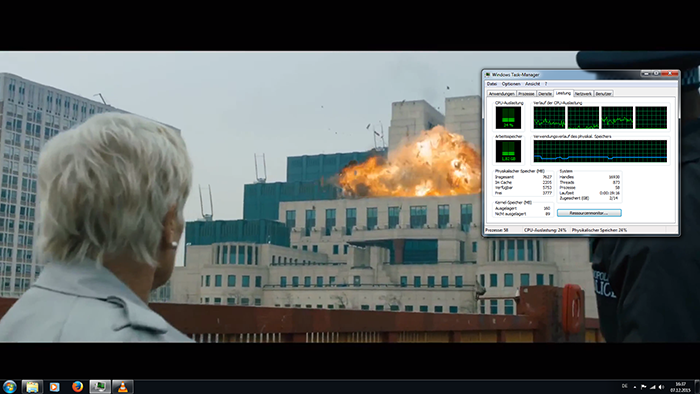The width and height of the screenshot is (700, 394).
Task: Click the Show Desktop strip at taskbar end
Action: click(697, 386)
